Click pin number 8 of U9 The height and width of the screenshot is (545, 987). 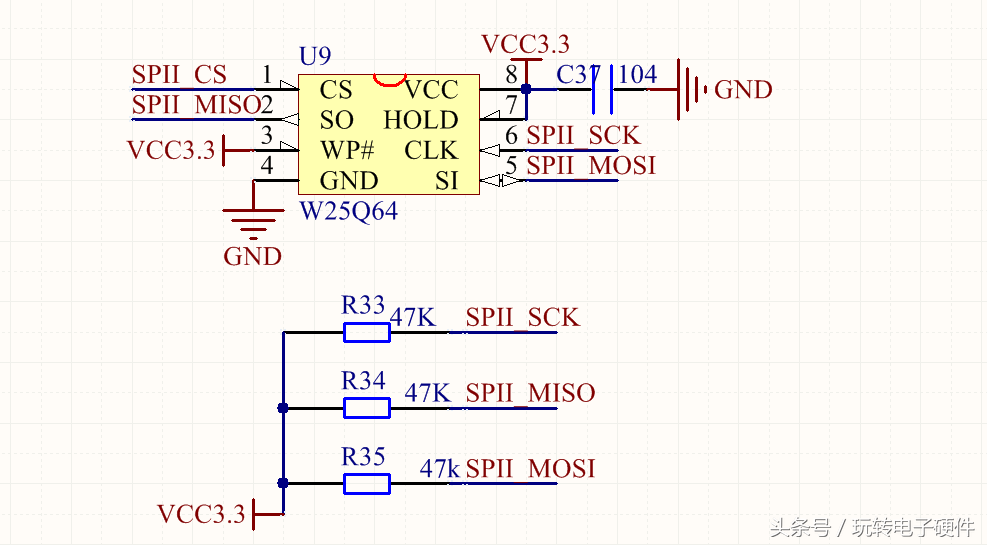tap(512, 75)
